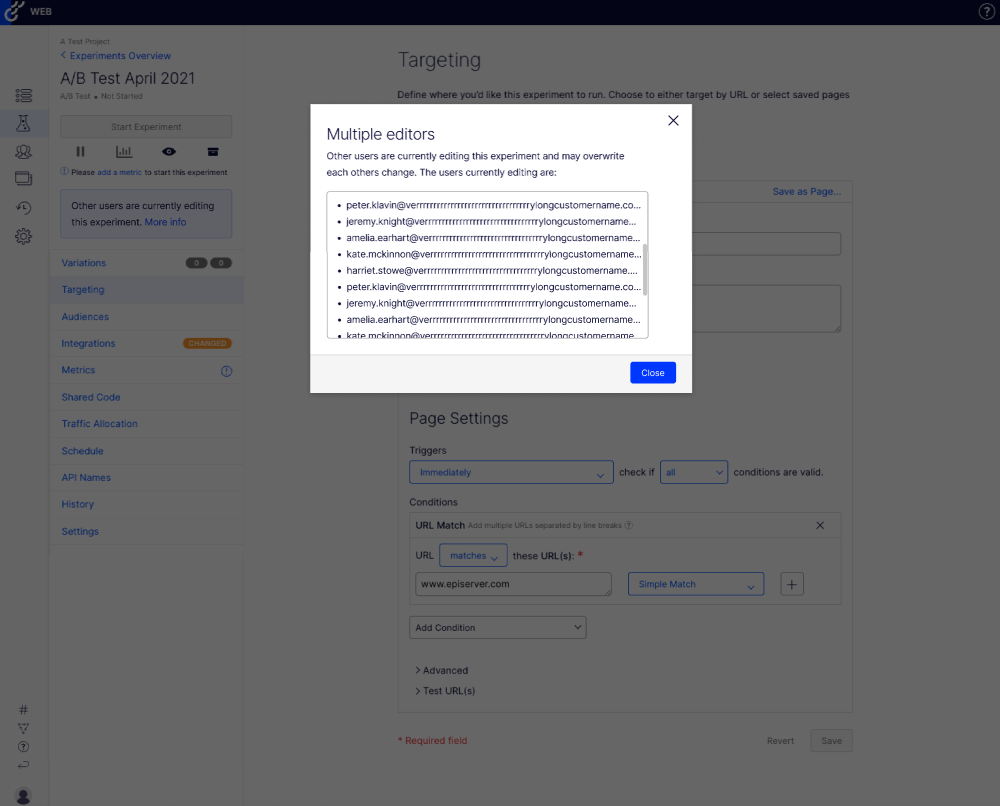Select the experiments flask sidebar icon

(24, 123)
